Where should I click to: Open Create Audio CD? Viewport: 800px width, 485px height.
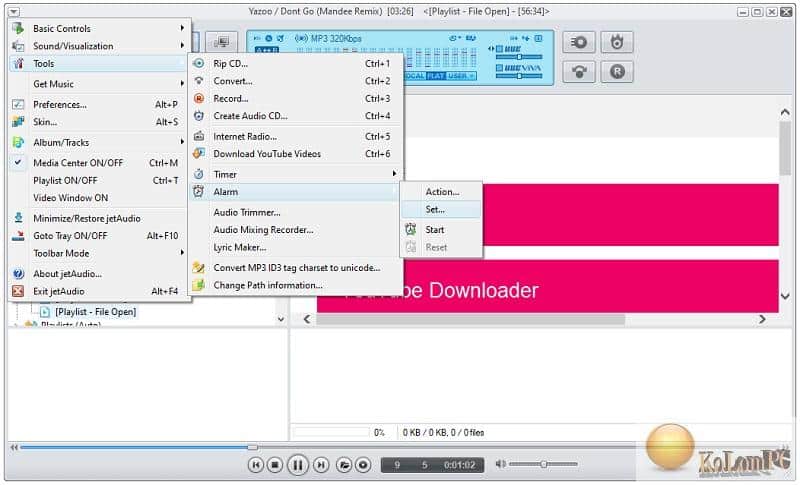pos(295,116)
